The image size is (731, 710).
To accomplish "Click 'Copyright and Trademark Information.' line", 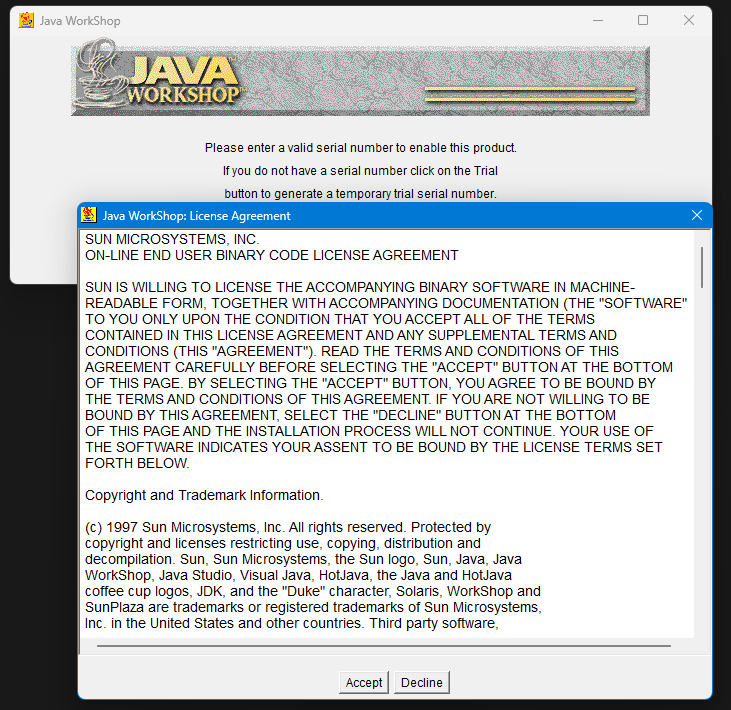I will pyautogui.click(x=204, y=495).
